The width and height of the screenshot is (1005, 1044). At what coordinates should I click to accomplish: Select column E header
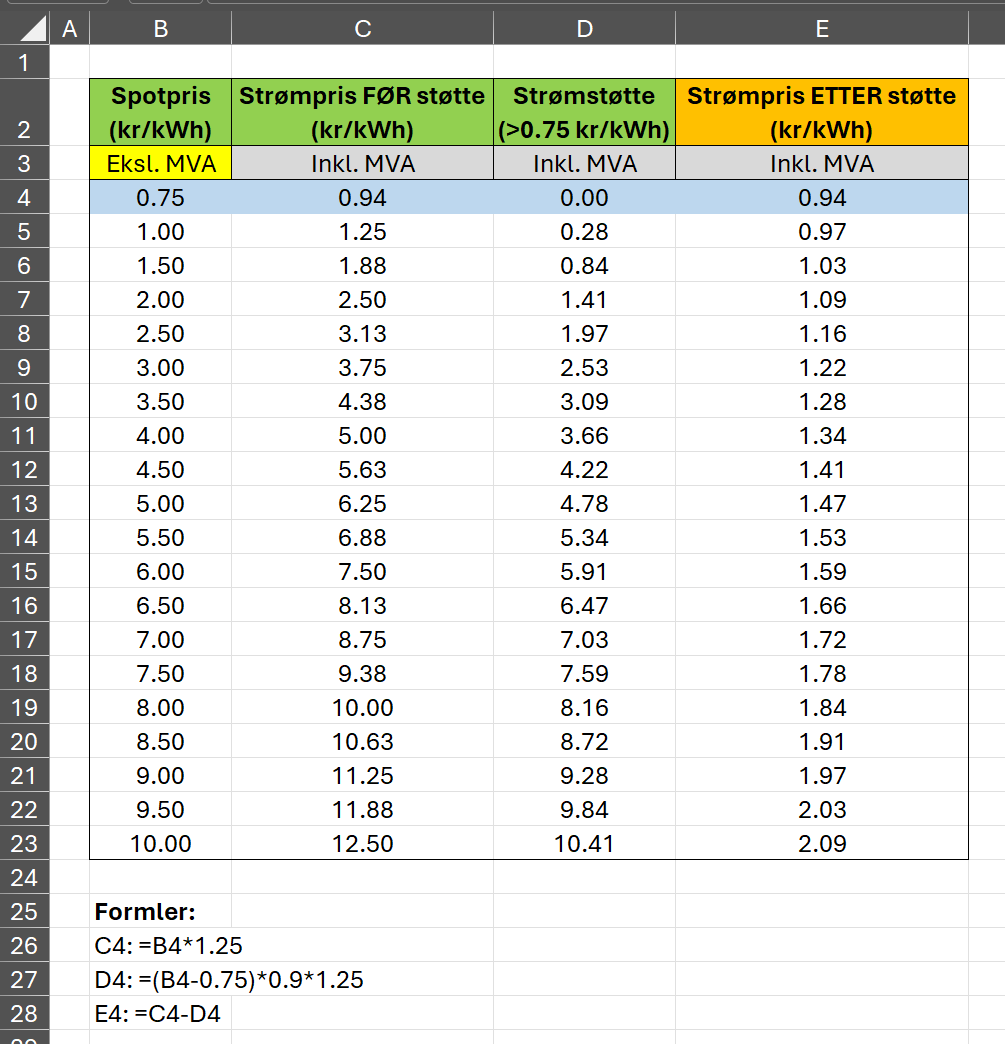click(822, 29)
